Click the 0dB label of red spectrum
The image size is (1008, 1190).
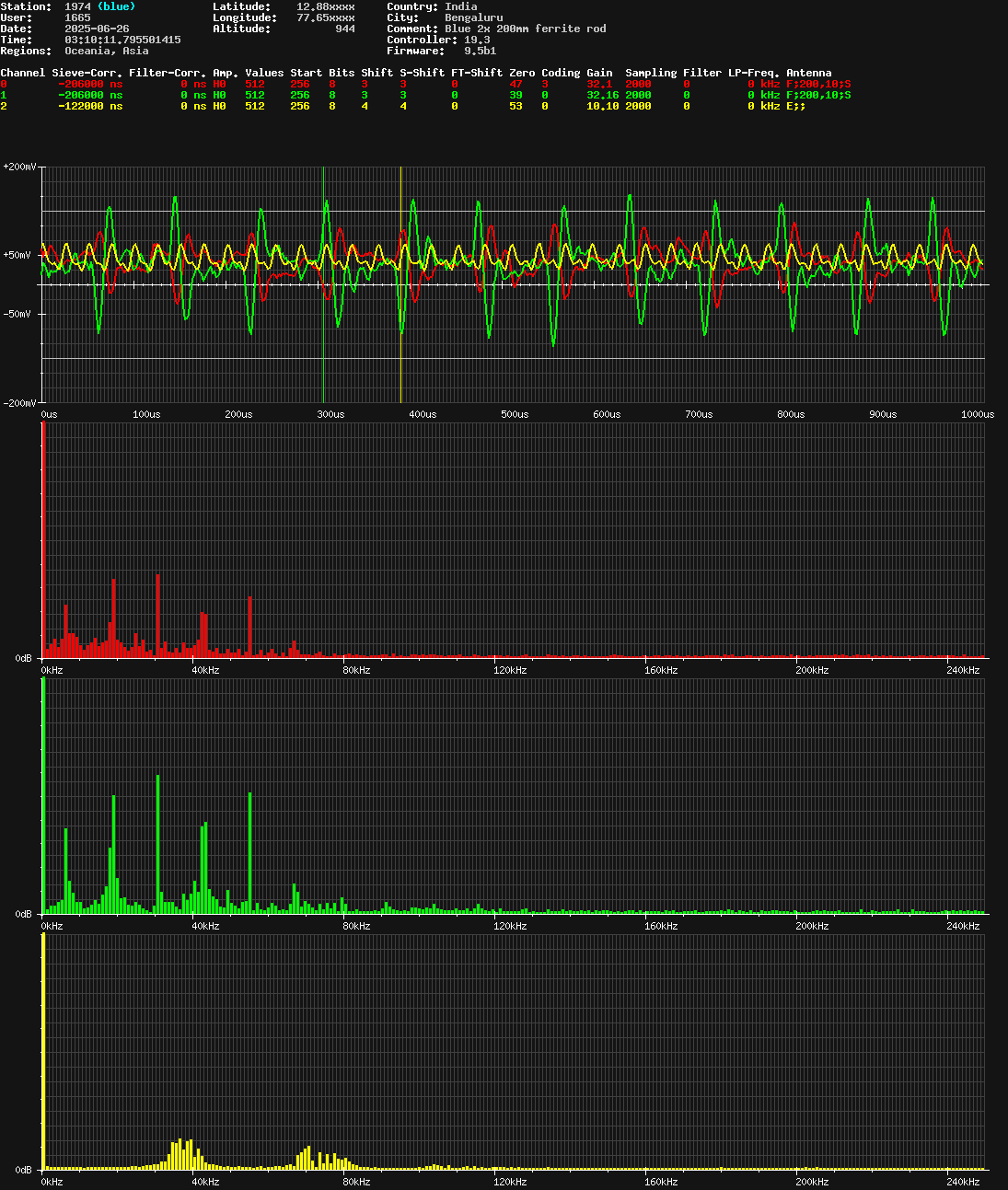tap(24, 658)
